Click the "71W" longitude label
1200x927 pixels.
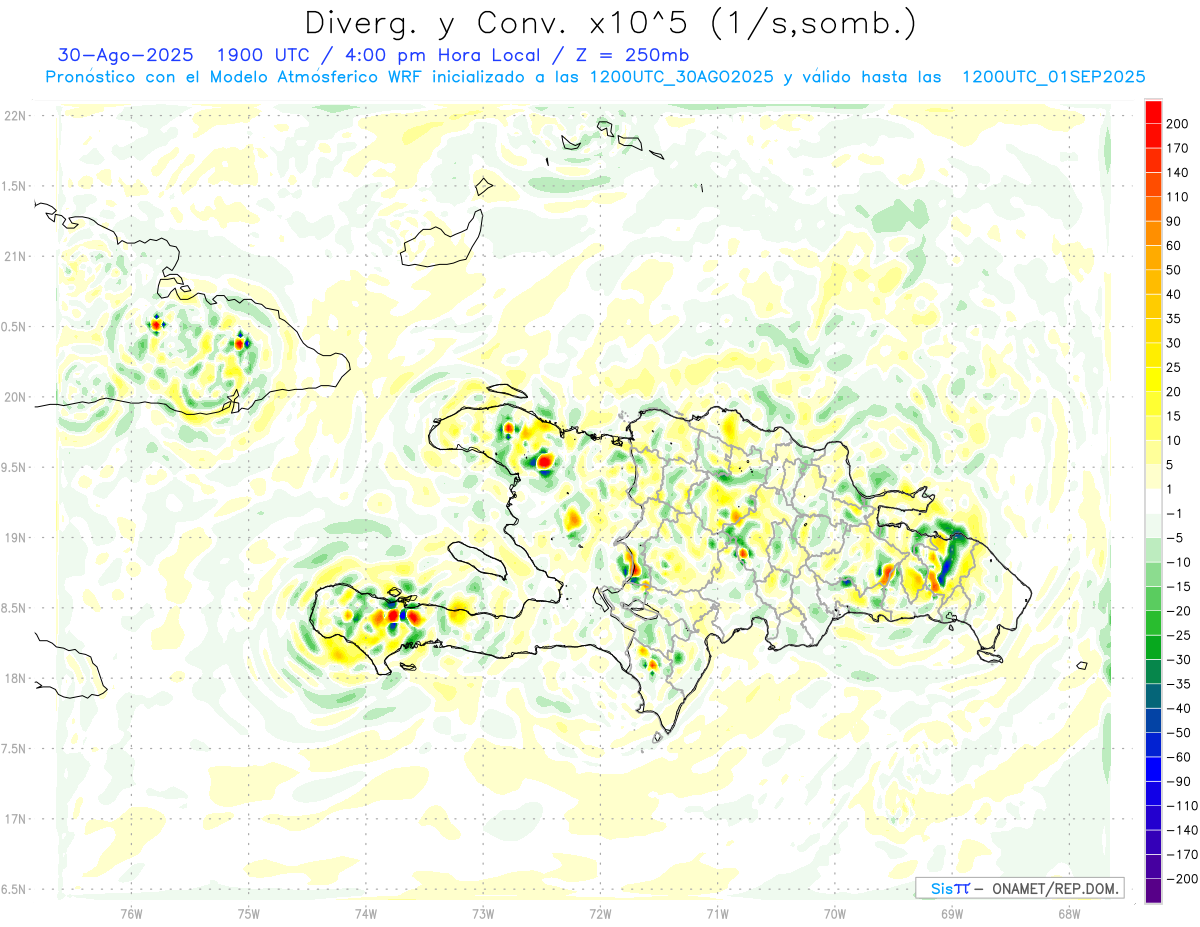pos(717,913)
